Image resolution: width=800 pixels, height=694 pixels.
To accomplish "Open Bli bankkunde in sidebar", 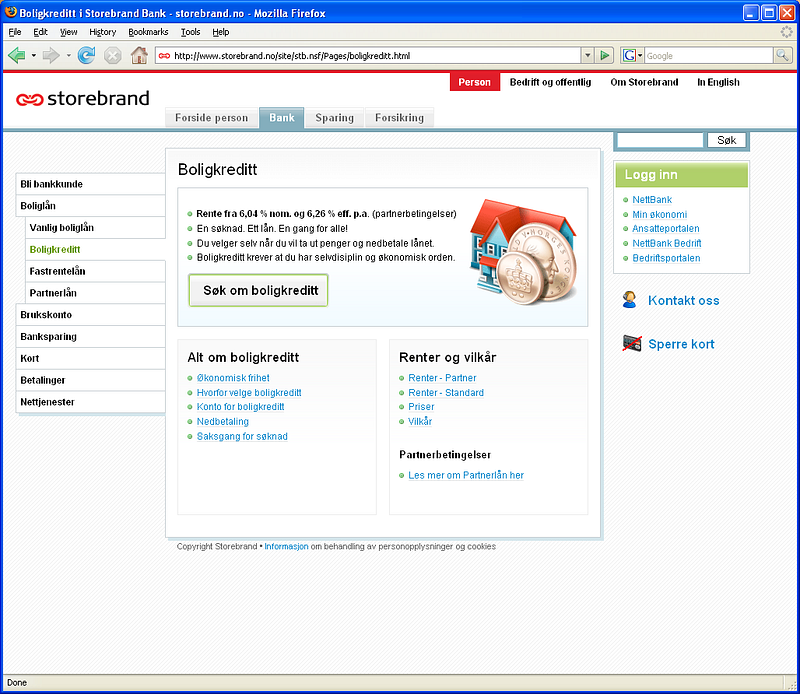I will click(91, 184).
